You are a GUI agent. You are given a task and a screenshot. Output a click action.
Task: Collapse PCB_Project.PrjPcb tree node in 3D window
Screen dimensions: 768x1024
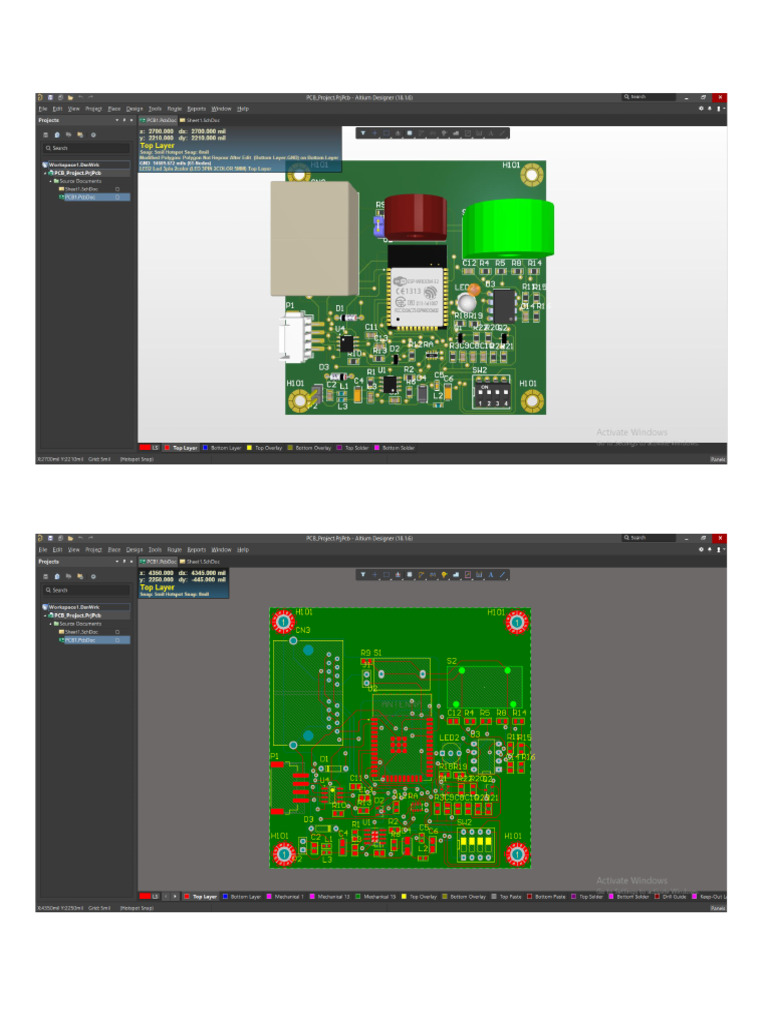pyautogui.click(x=45, y=174)
